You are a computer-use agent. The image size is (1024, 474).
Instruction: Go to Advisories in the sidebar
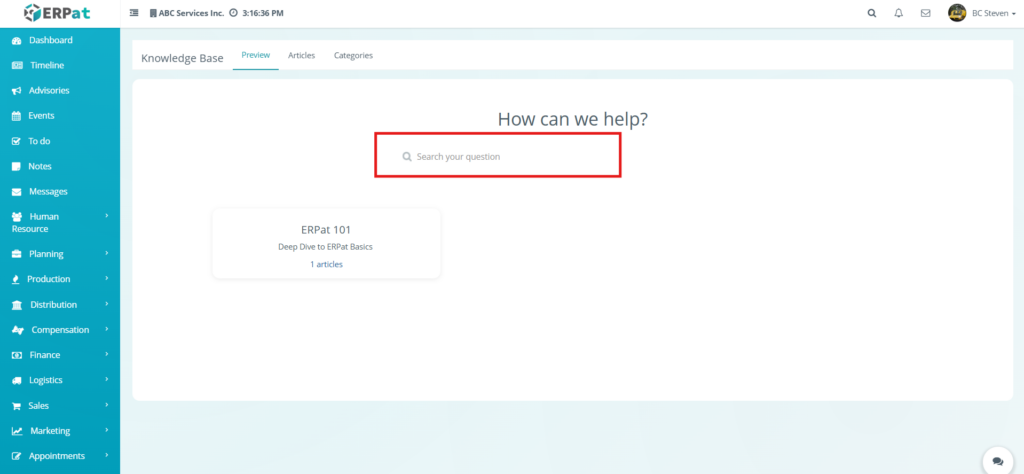[49, 90]
